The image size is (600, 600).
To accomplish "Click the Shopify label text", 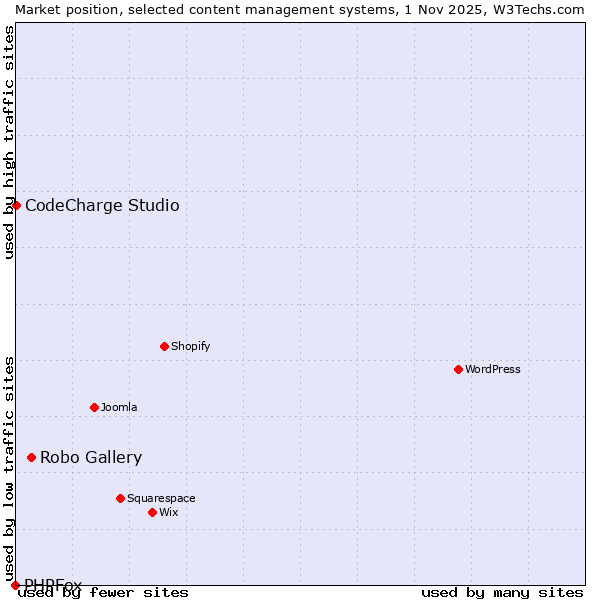I will 190,346.
